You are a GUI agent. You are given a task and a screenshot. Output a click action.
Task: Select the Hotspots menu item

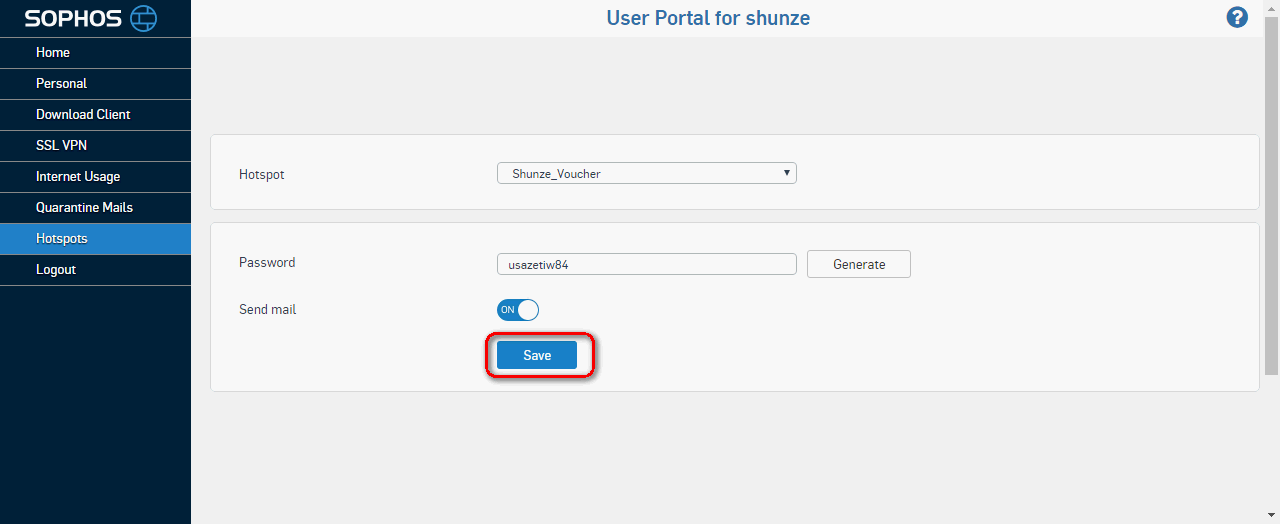95,239
